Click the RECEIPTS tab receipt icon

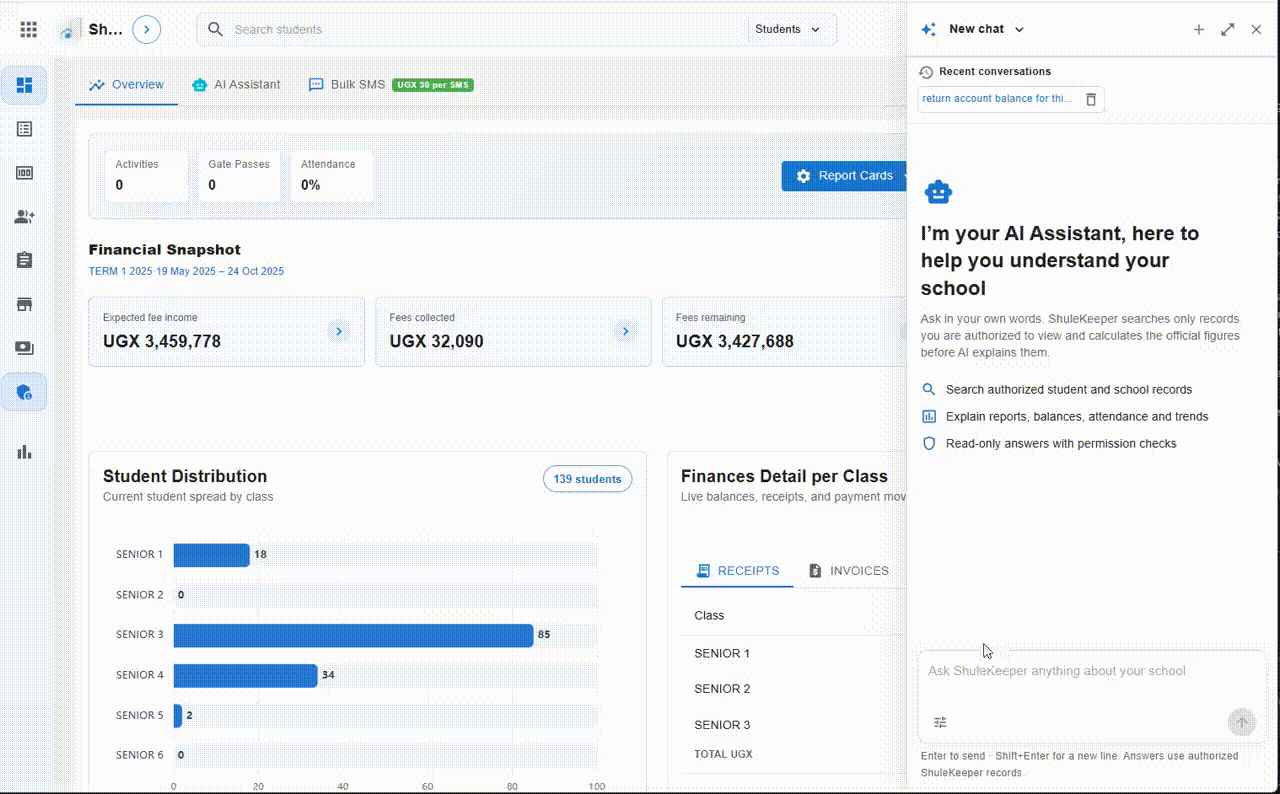point(703,571)
